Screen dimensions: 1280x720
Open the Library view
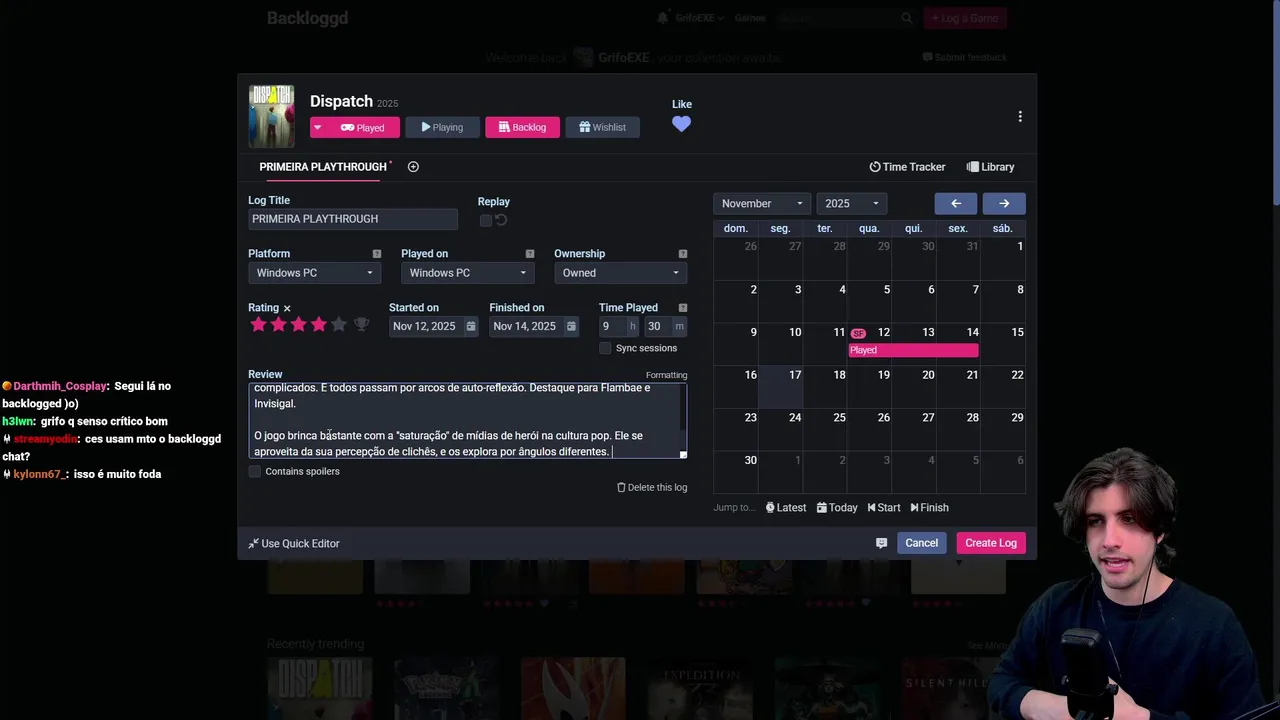990,167
